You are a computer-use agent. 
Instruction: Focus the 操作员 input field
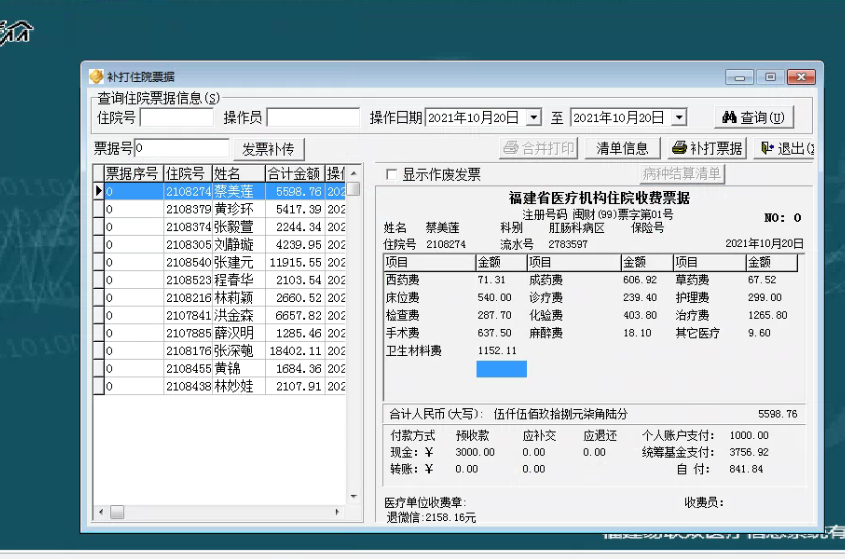(313, 117)
